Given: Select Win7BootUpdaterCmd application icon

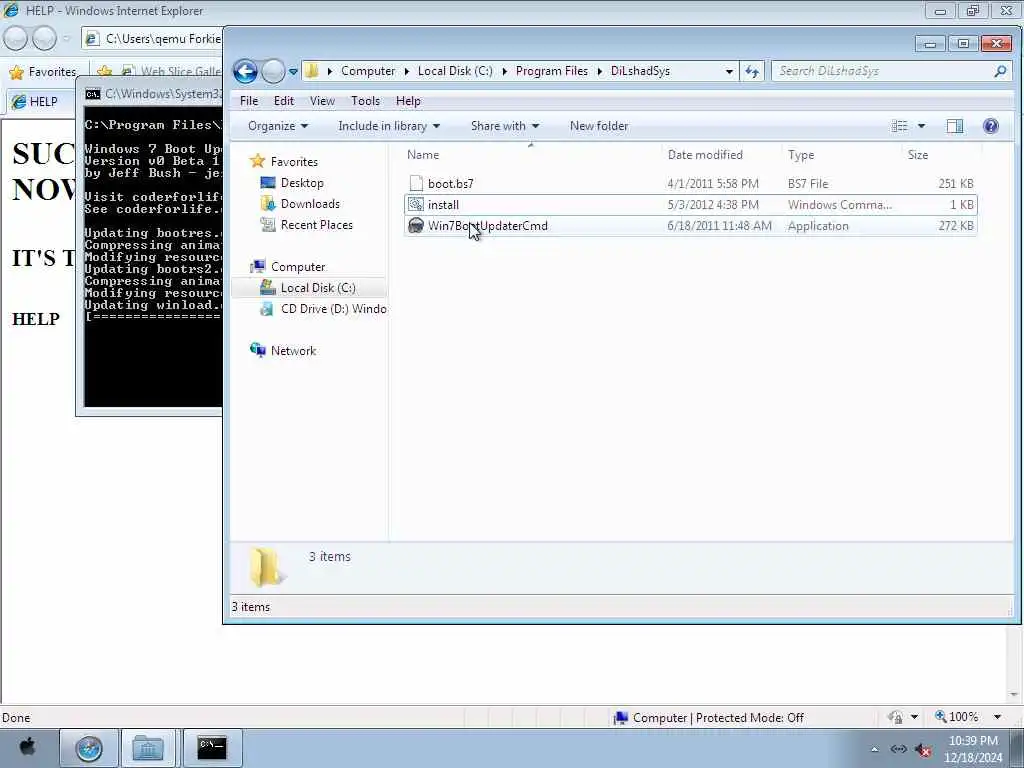Looking at the screenshot, I should pyautogui.click(x=416, y=226).
